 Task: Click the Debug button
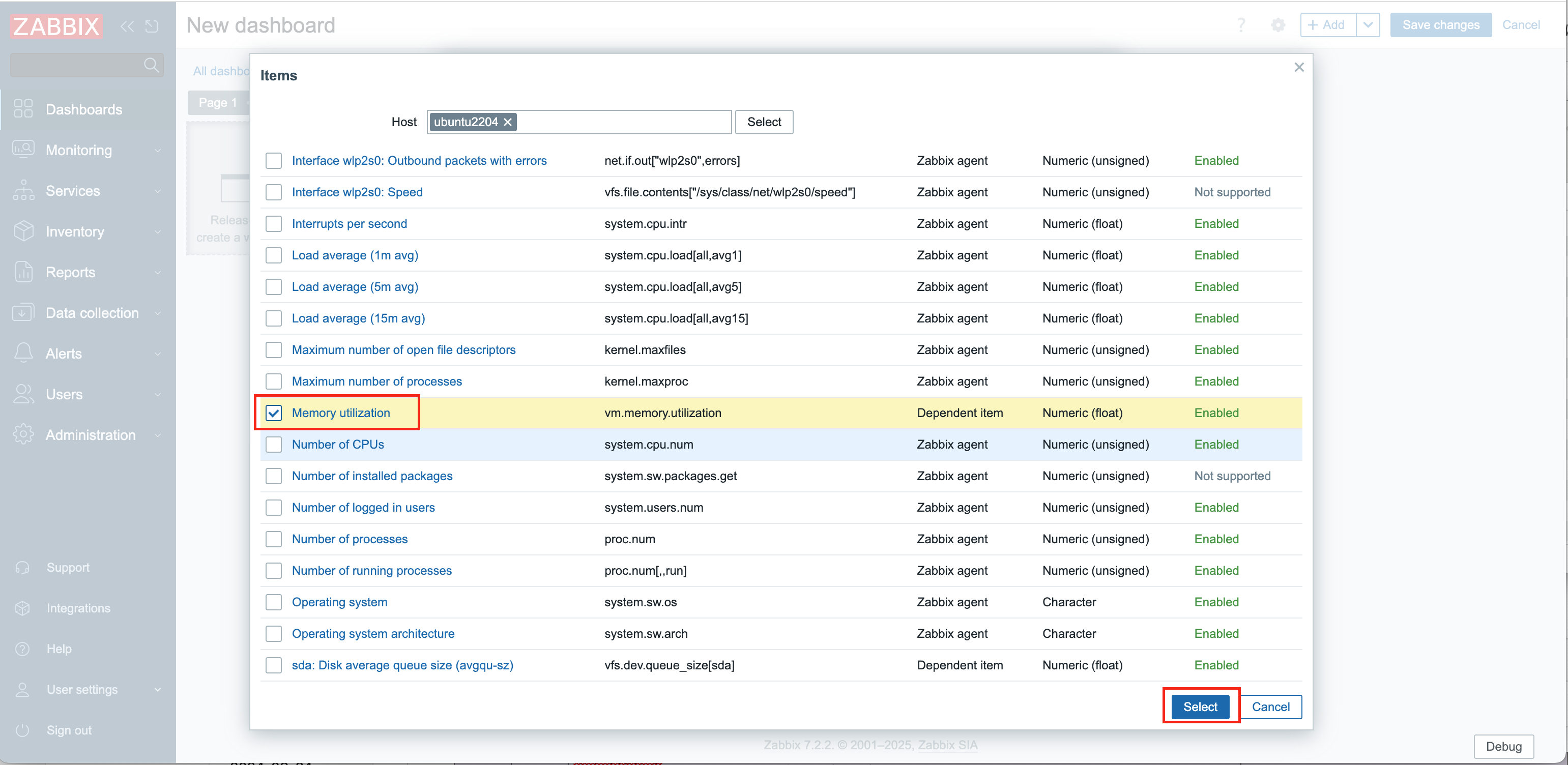(x=1503, y=746)
